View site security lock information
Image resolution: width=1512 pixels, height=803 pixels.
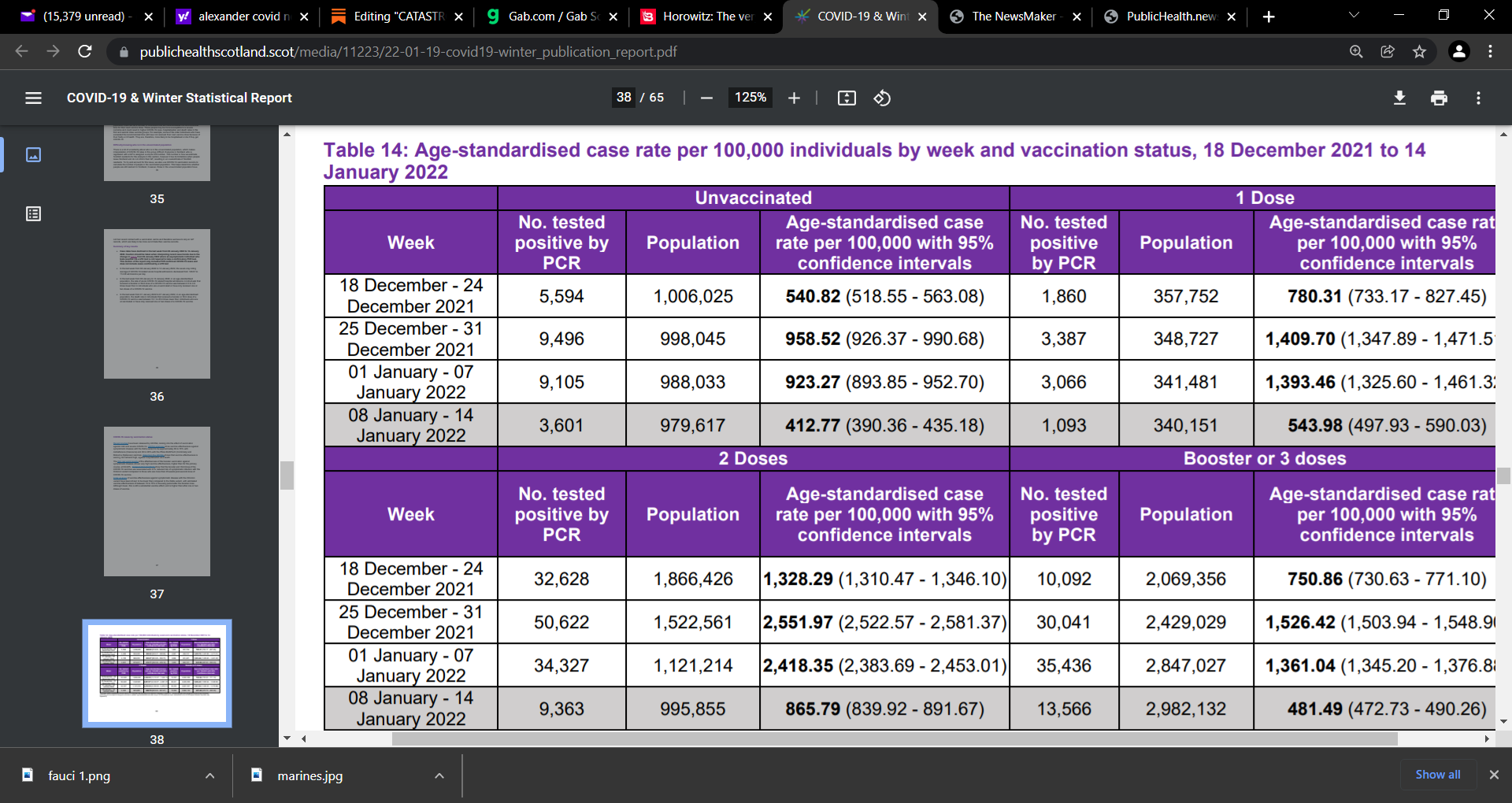coord(123,52)
